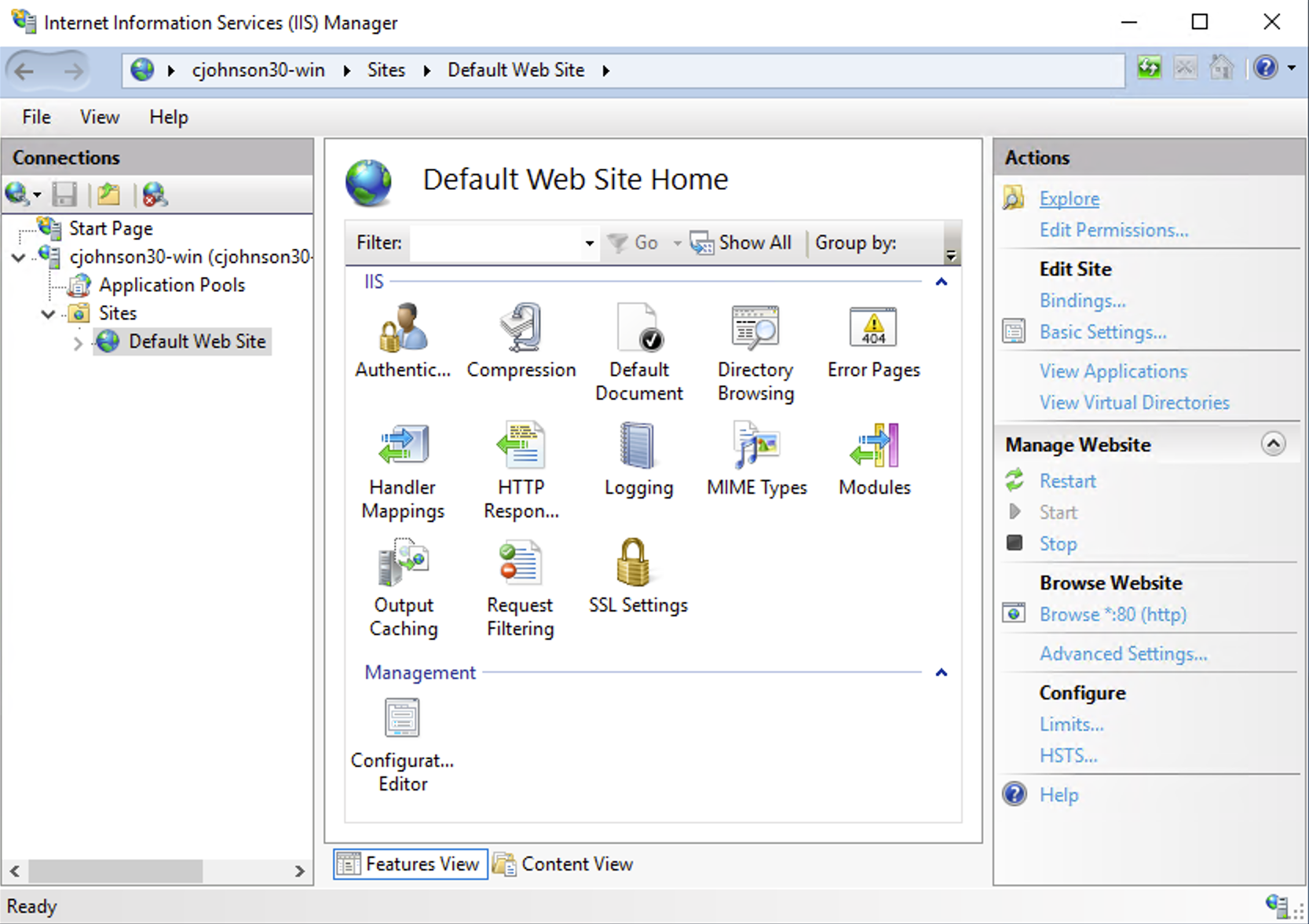The width and height of the screenshot is (1309, 924).
Task: Open HTTP Response Headers icon
Action: (521, 470)
